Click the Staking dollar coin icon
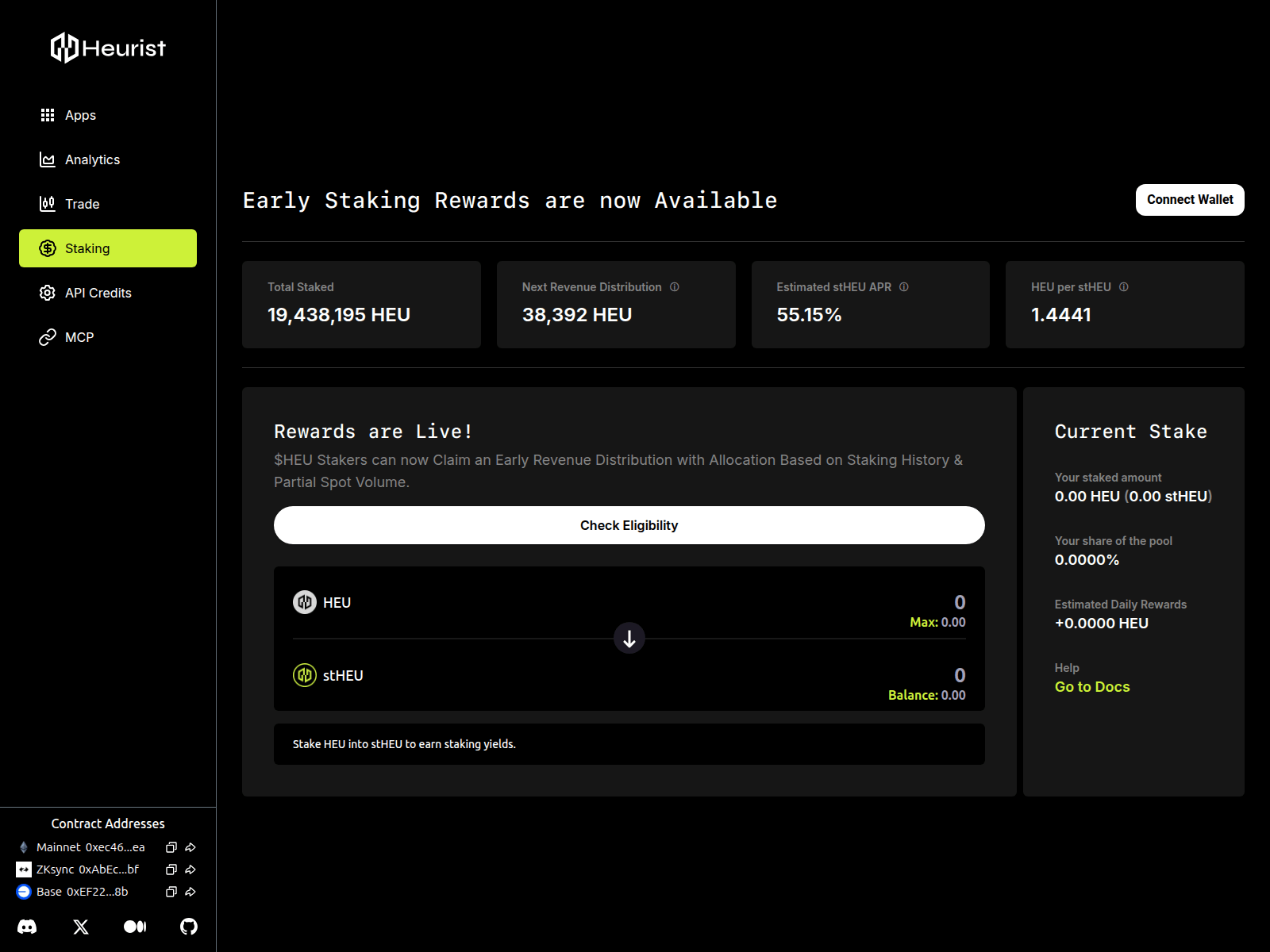The height and width of the screenshot is (952, 1270). tap(48, 248)
